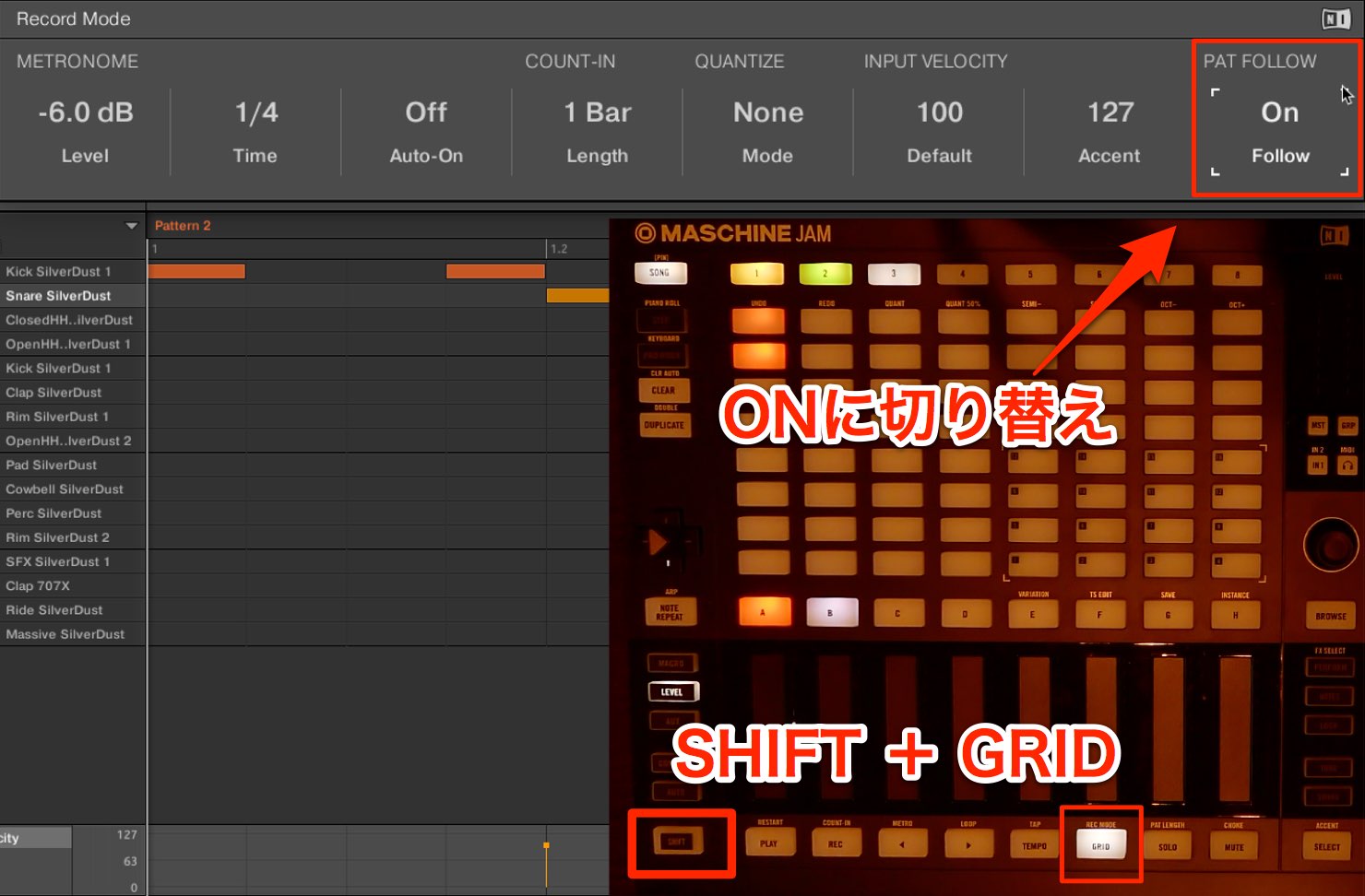Select group A button
Viewport: 1365px width, 896px height.
click(x=763, y=612)
